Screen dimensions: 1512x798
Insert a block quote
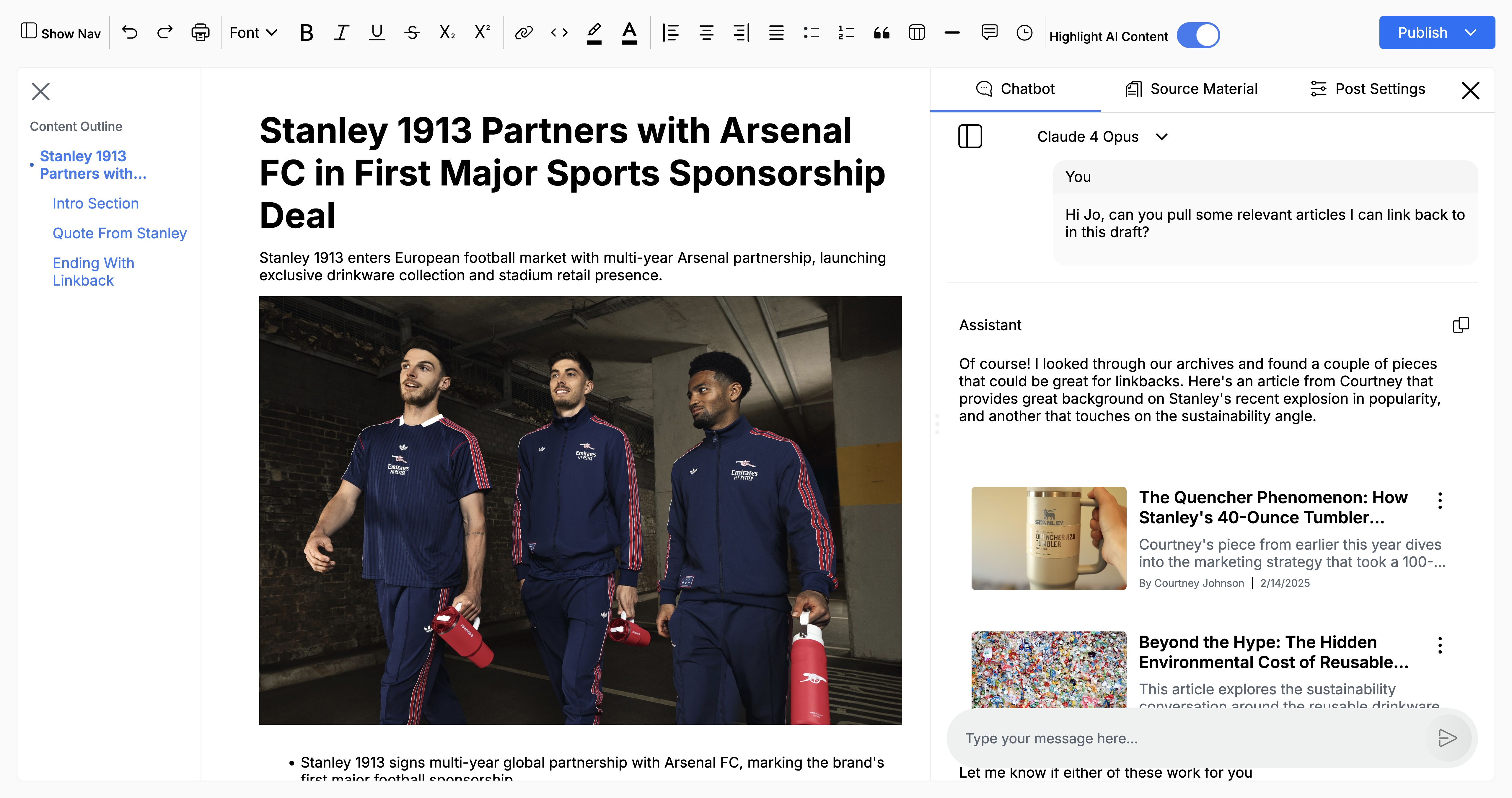pyautogui.click(x=881, y=32)
